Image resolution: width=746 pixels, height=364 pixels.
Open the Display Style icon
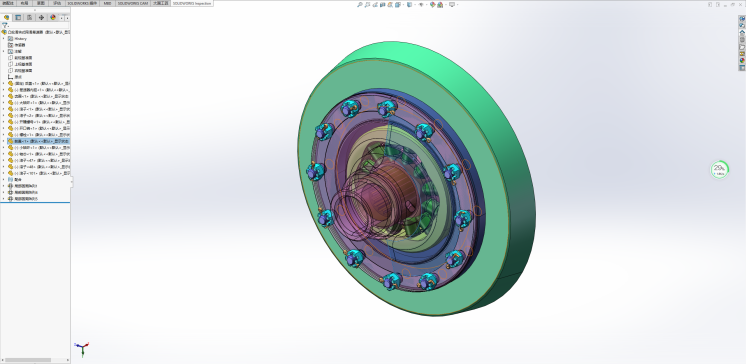pos(410,5)
